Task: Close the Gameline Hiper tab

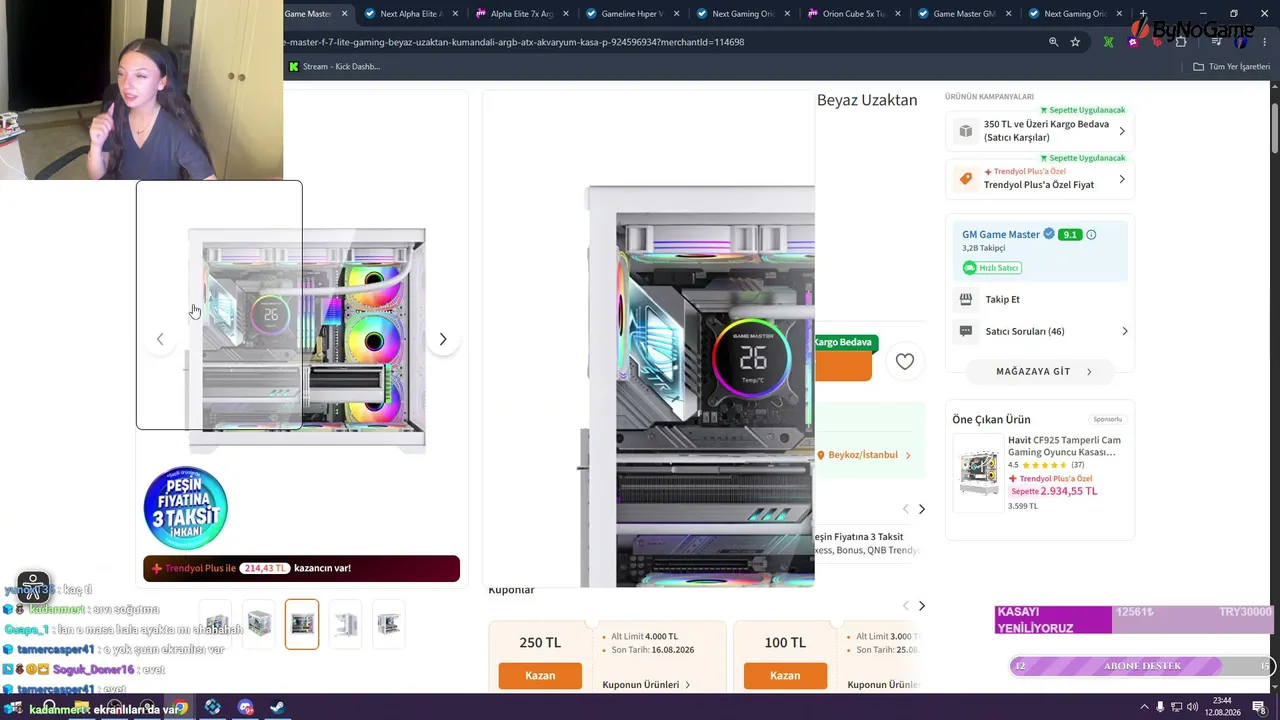Action: tap(677, 14)
